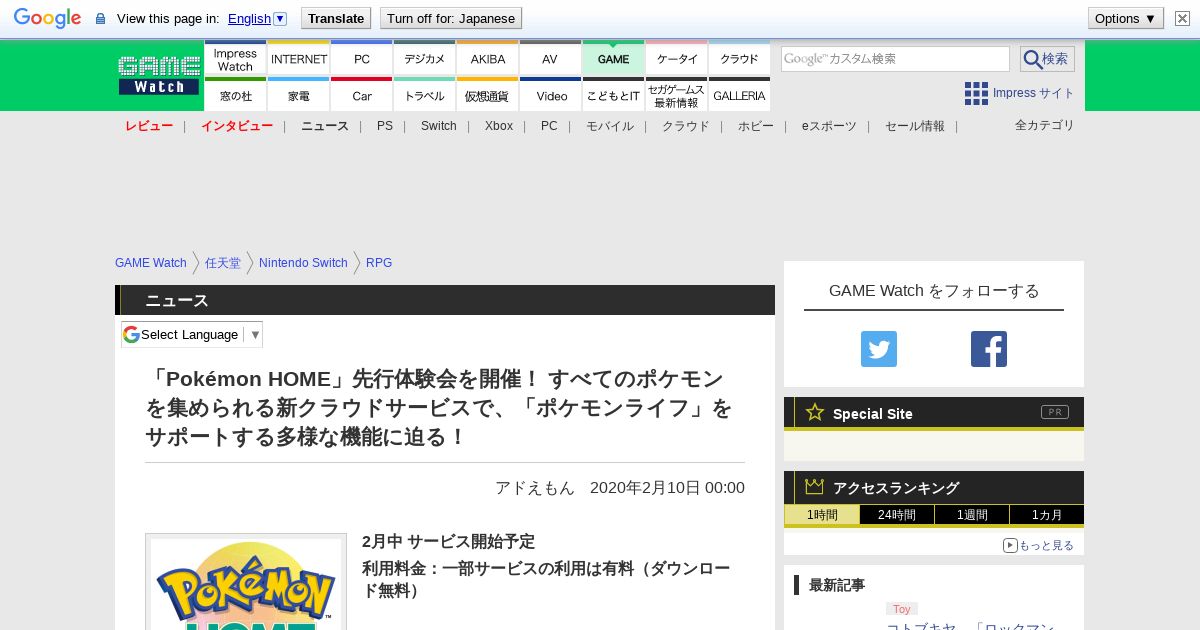Screen dimensions: 1200x630
Task: Select the 1週間 ranking tab
Action: 972,515
